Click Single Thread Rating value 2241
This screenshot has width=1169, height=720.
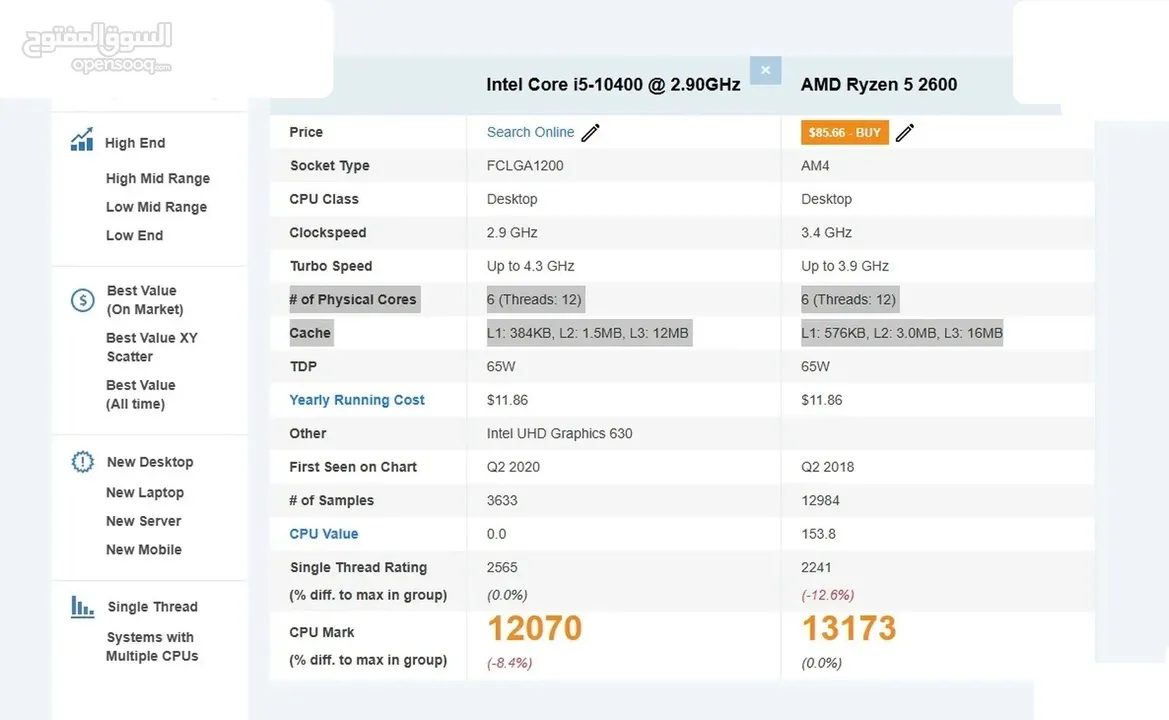[816, 567]
